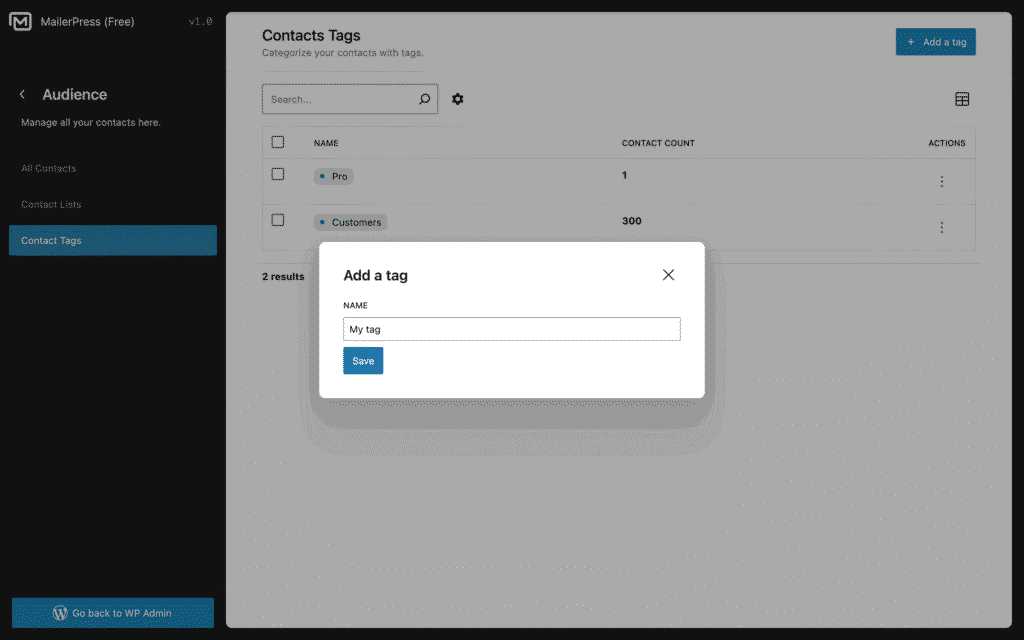Go back to WP Admin
The height and width of the screenshot is (640, 1024).
tap(112, 613)
